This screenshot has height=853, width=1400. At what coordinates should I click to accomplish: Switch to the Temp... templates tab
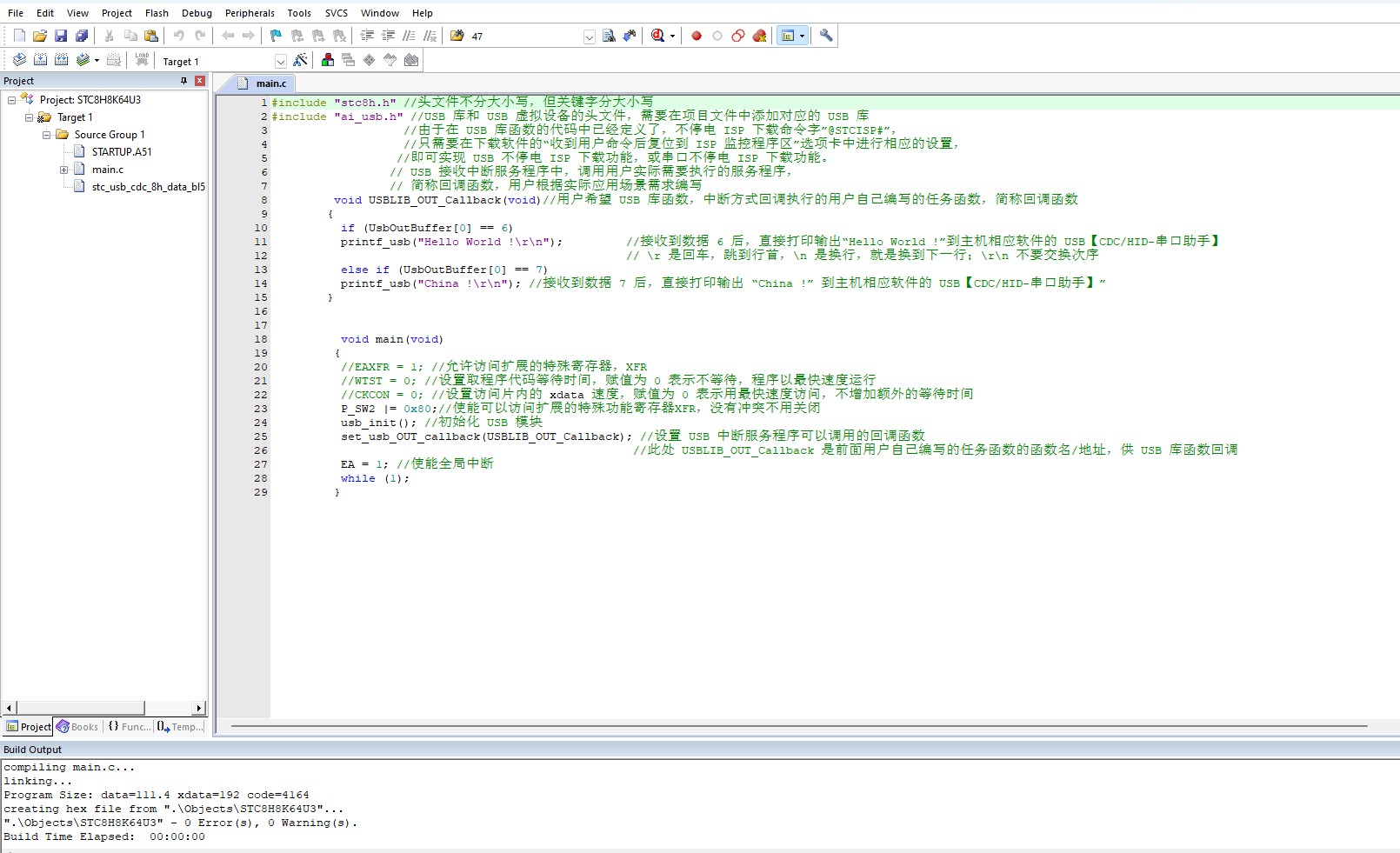[180, 727]
